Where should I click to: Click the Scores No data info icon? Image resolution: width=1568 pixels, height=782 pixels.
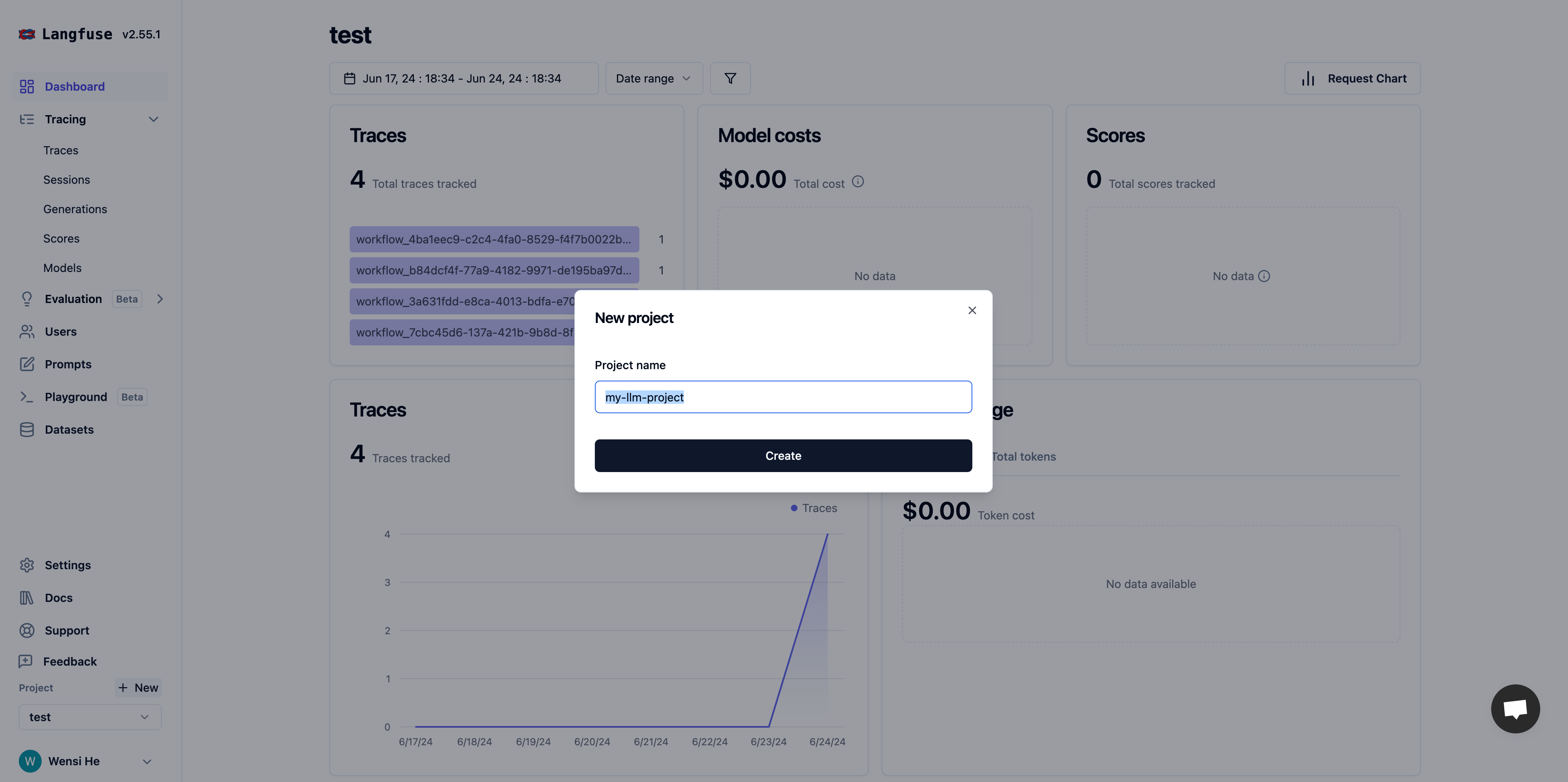pyautogui.click(x=1264, y=276)
